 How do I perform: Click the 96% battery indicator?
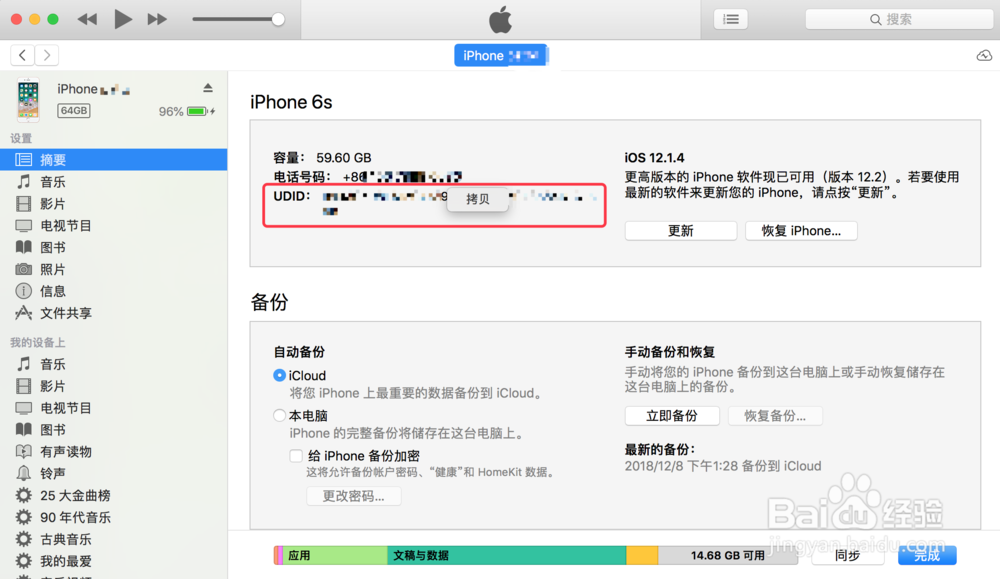(186, 112)
